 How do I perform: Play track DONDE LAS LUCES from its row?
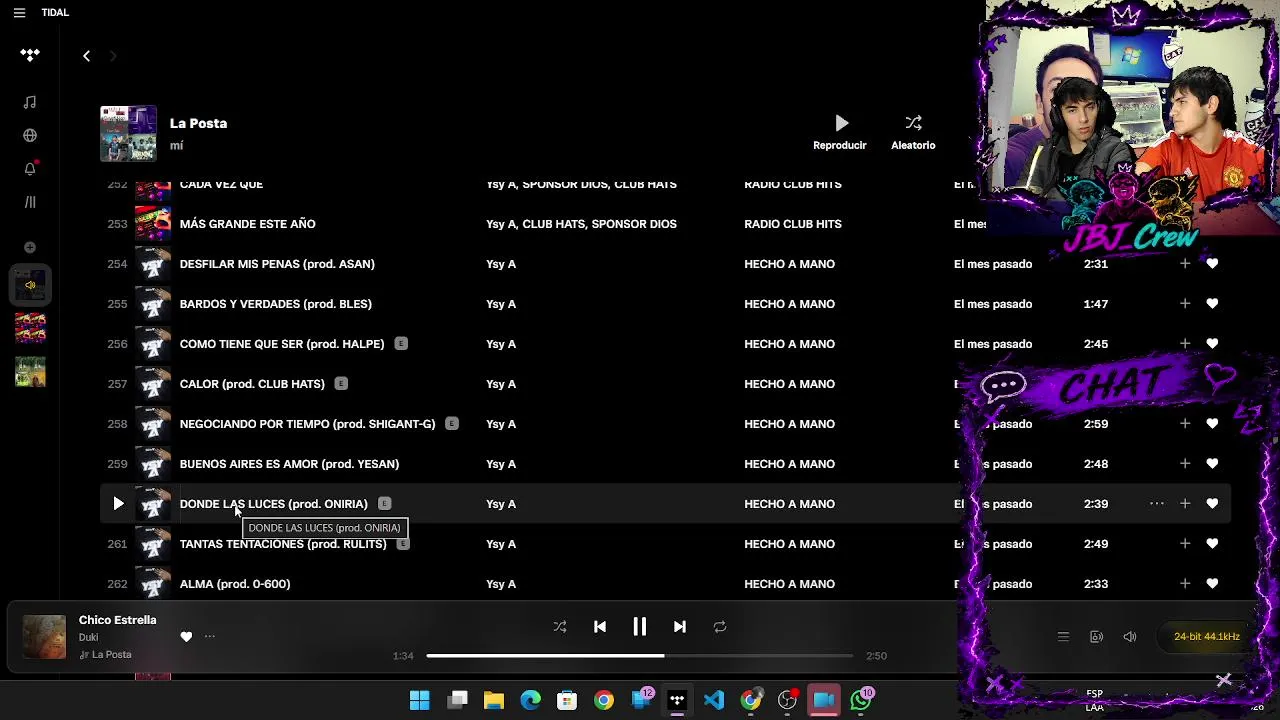click(x=118, y=504)
